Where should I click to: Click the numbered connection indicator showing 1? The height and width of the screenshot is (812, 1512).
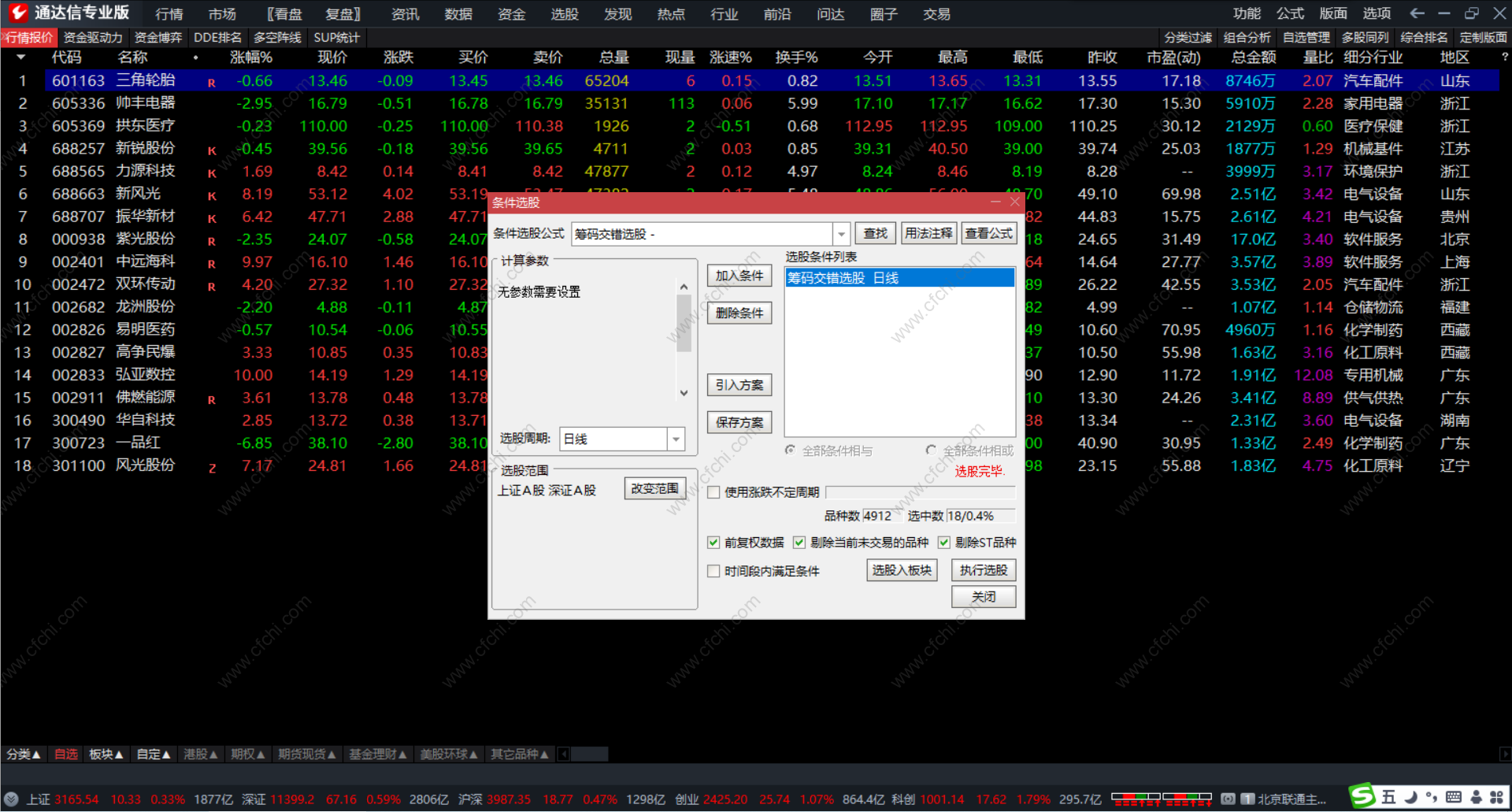pos(1247,799)
